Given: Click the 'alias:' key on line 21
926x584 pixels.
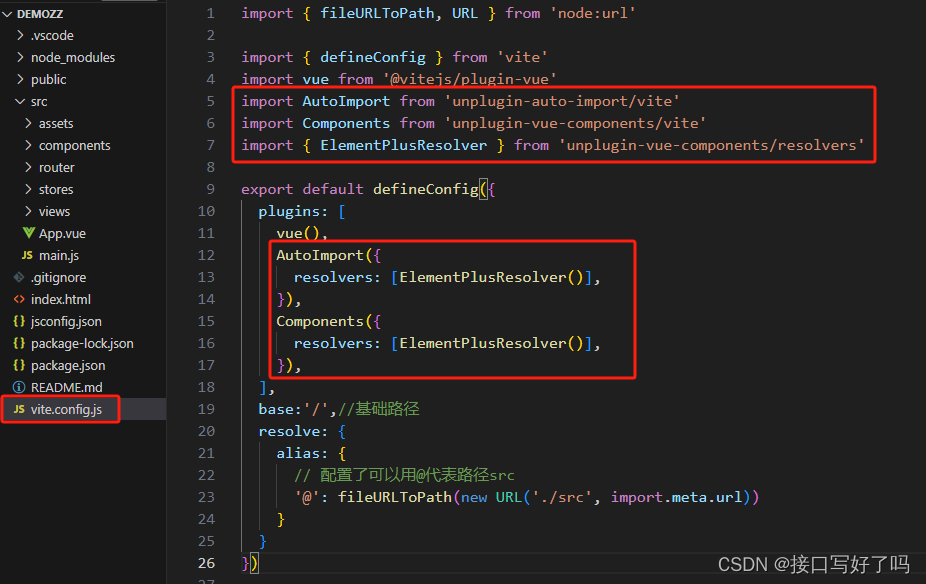Looking at the screenshot, I should (302, 453).
